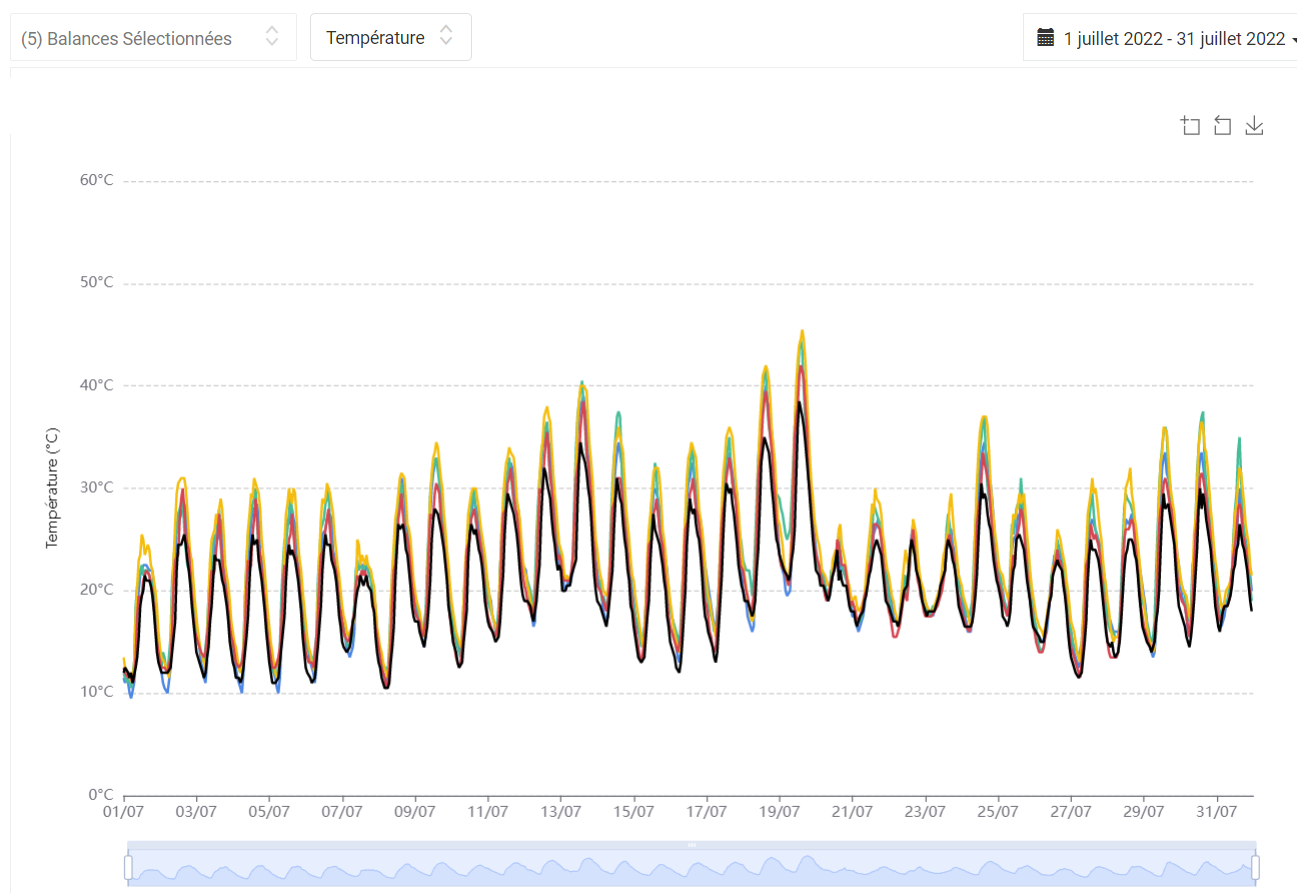The width and height of the screenshot is (1297, 893).
Task: Click the highest temperature peak near 19/07
Action: (x=802, y=331)
